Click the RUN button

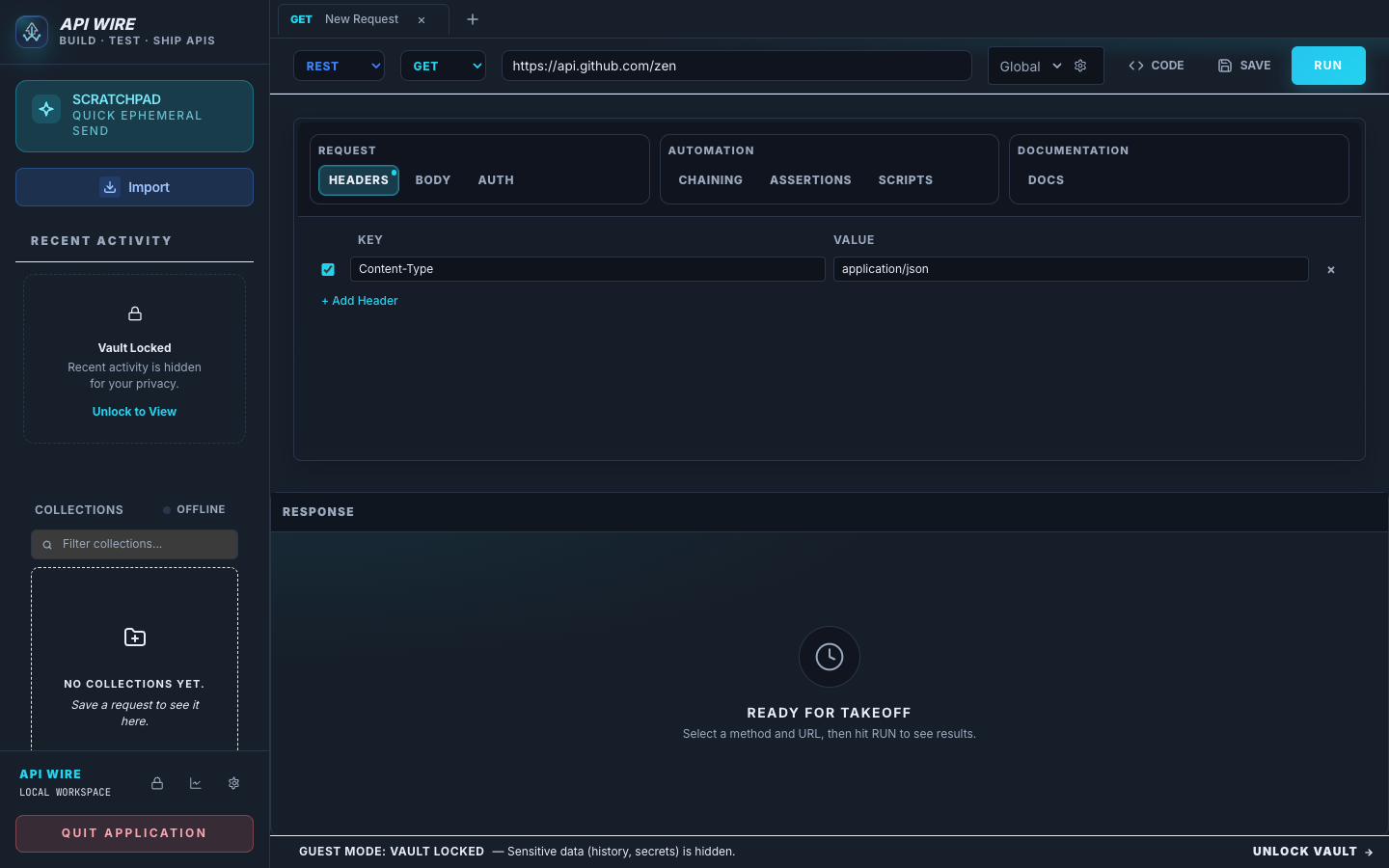click(1328, 65)
